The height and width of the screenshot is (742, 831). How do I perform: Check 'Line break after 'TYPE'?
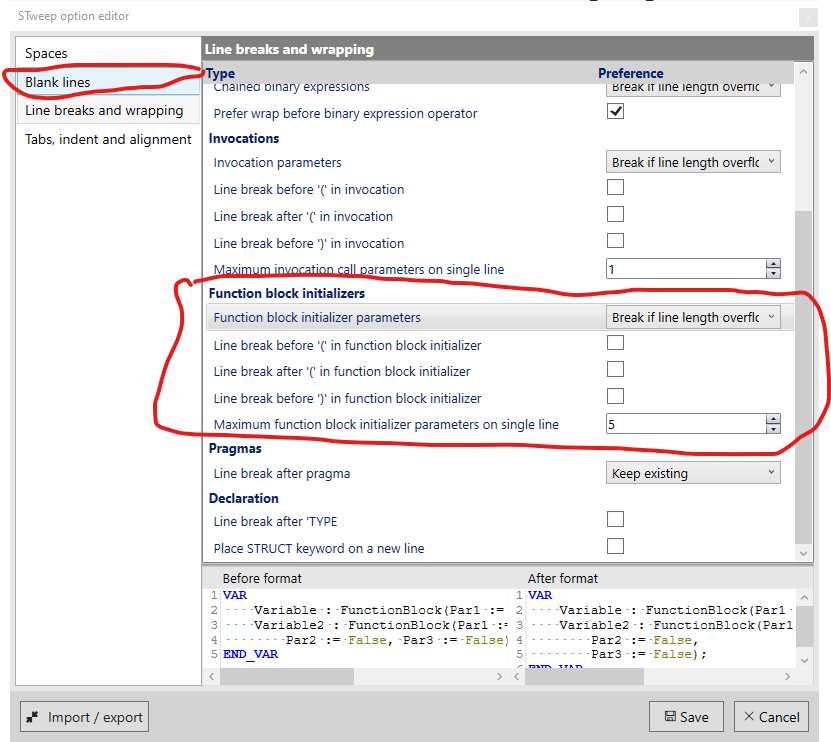[615, 518]
